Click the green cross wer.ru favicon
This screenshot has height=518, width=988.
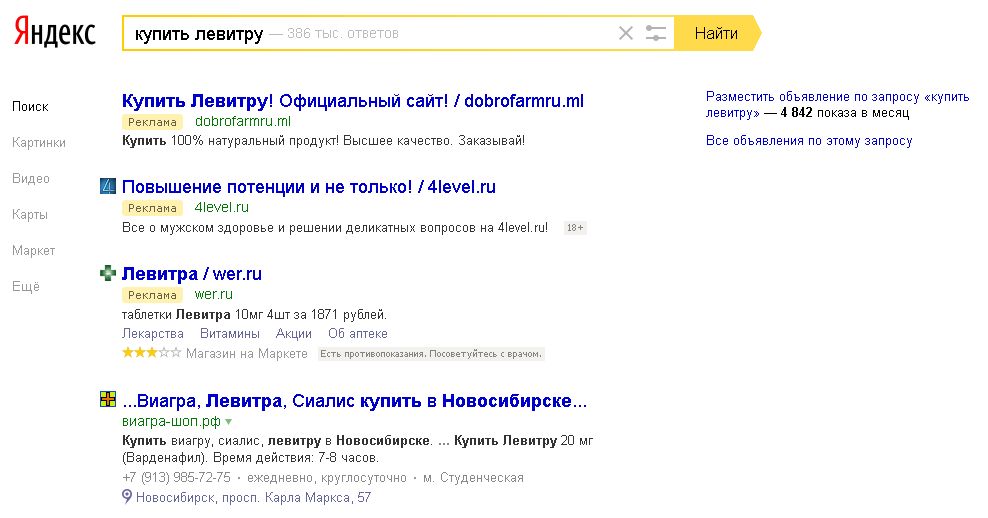click(109, 273)
